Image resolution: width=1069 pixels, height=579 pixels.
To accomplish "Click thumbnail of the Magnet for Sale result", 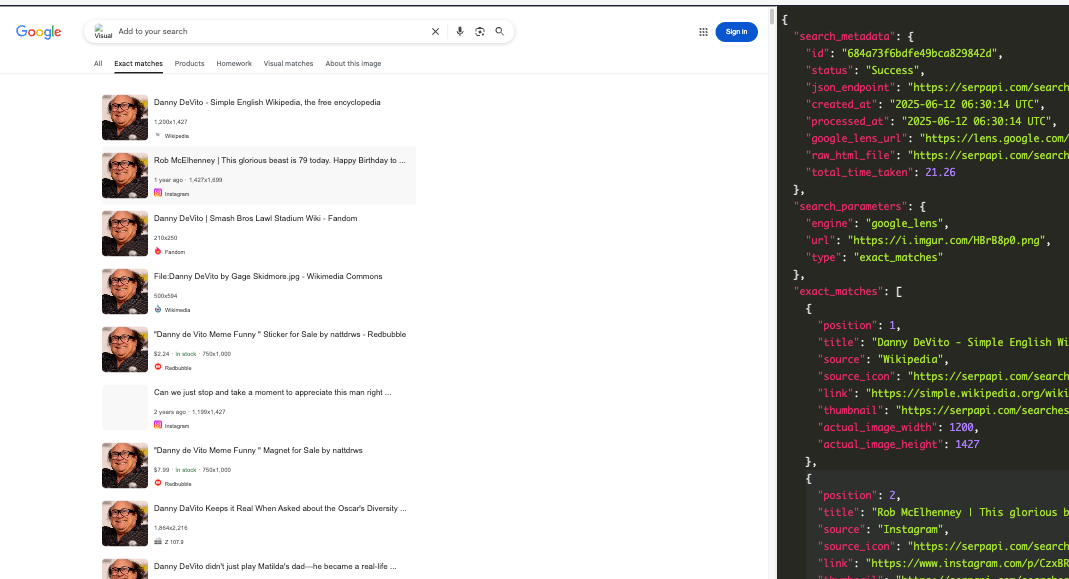I will pos(125,465).
